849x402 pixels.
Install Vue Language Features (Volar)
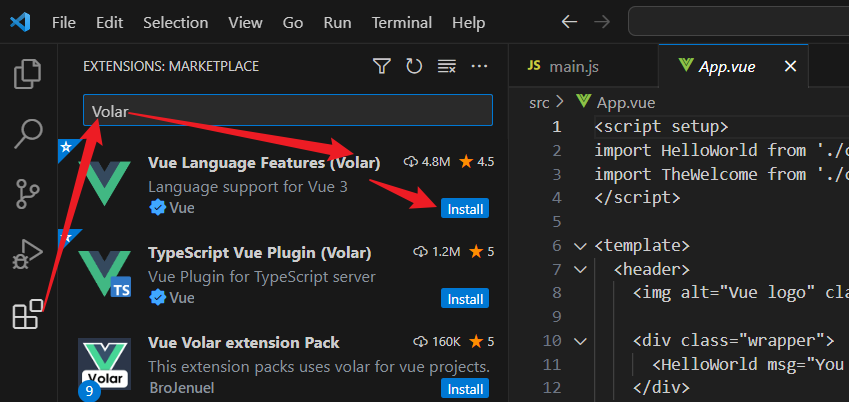point(465,209)
